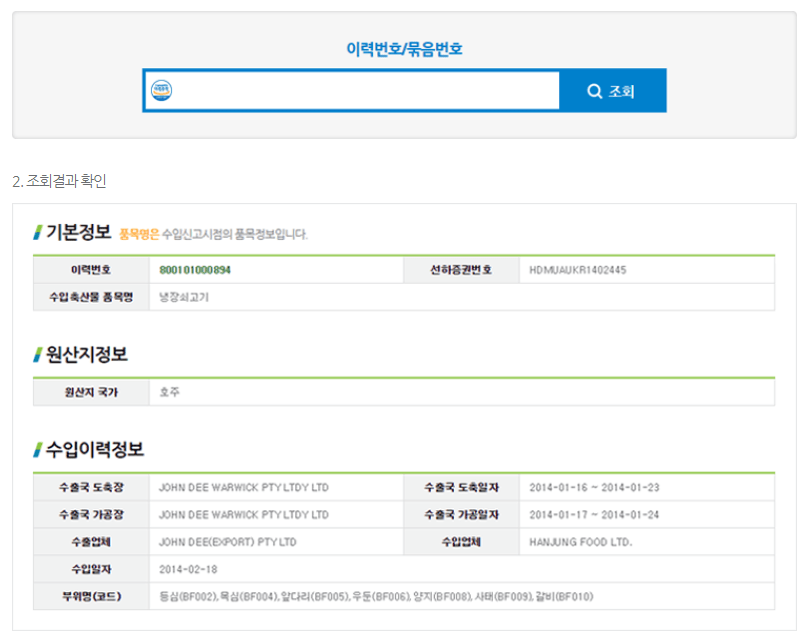Click the exporter JOHN DEE(EXPORT) PTY LTD
The image size is (809, 643).
[227, 542]
